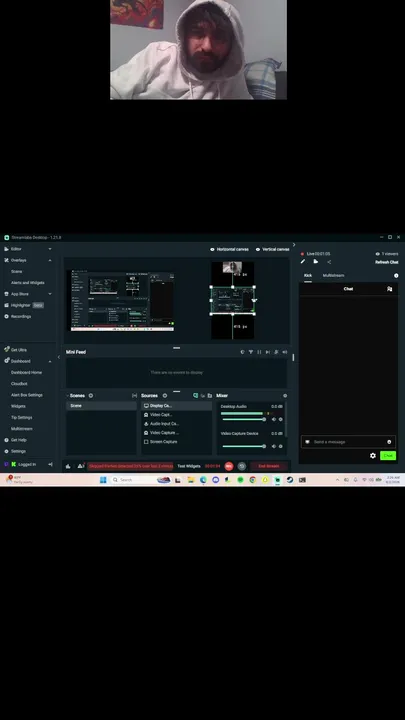Click the highlighted green icon in Sources header
The height and width of the screenshot is (720, 405).
click(195, 395)
